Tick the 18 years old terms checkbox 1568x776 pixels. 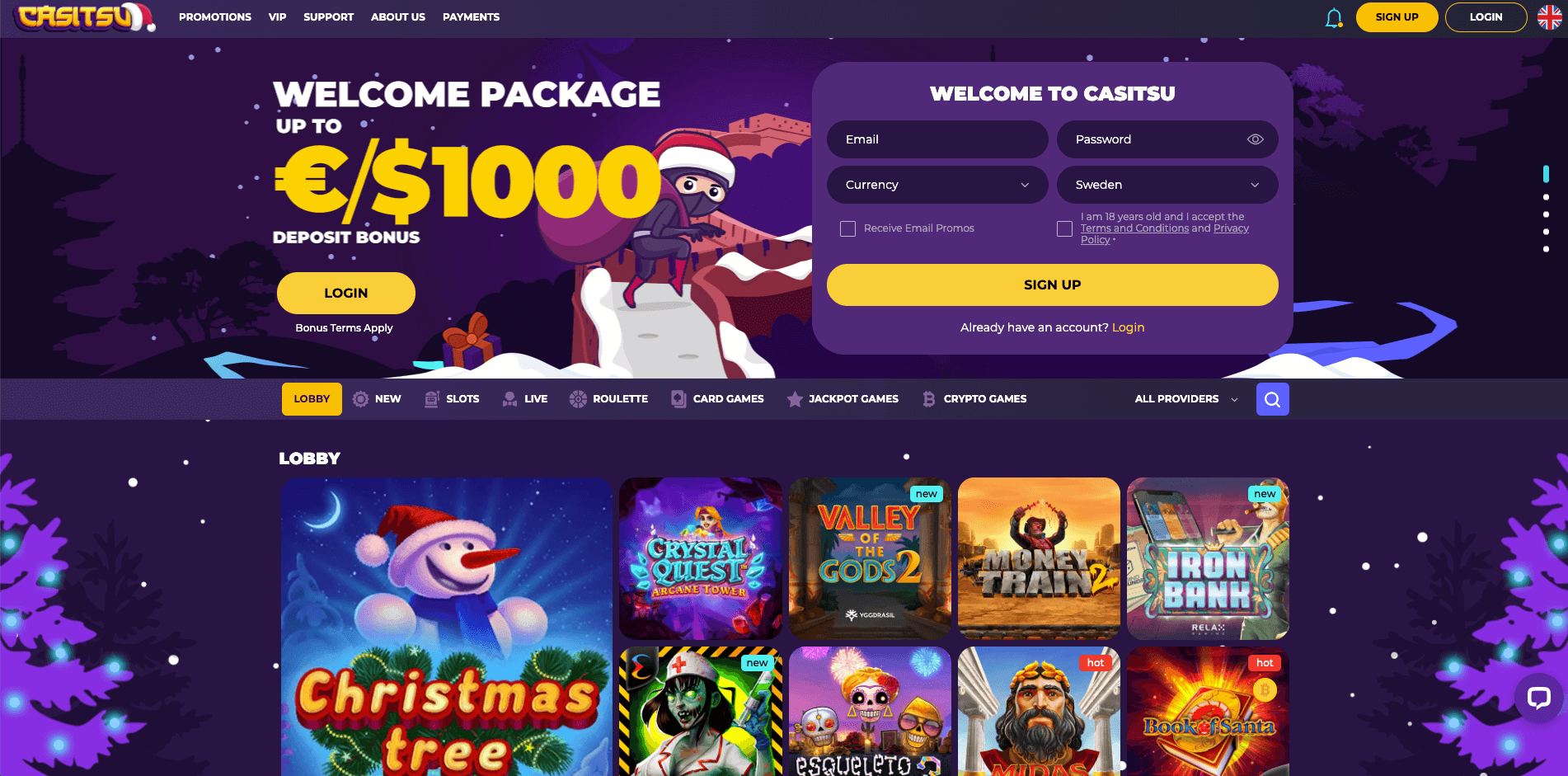(x=1064, y=228)
